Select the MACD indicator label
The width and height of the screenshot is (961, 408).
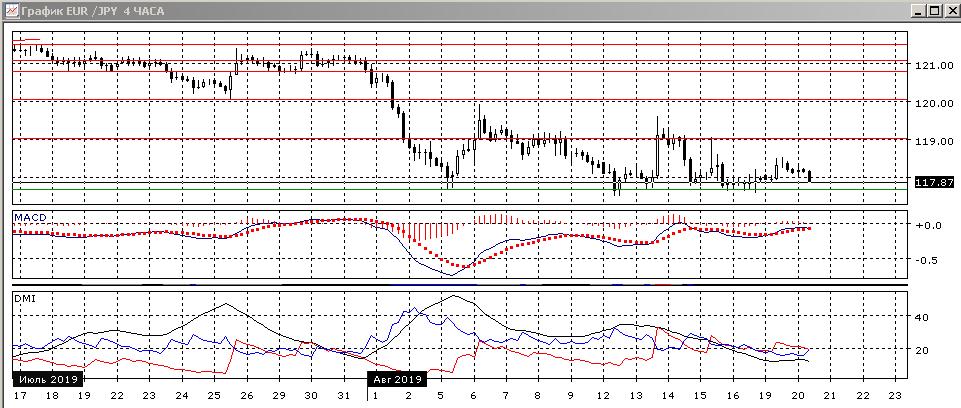(30, 217)
